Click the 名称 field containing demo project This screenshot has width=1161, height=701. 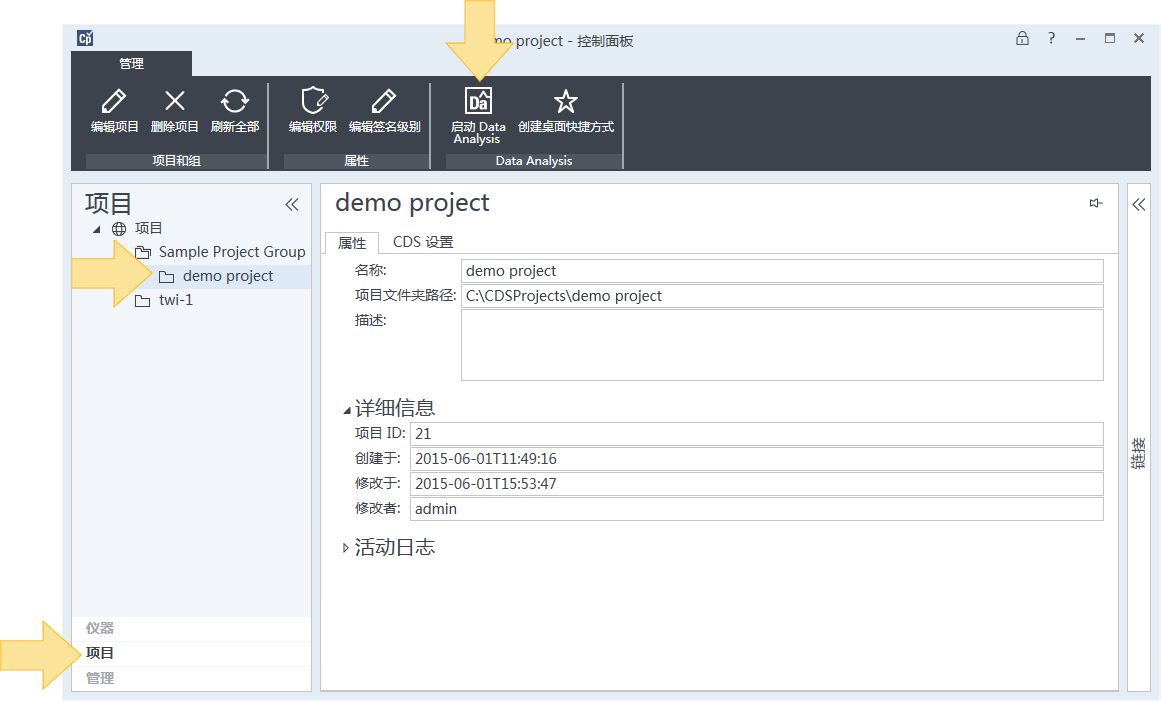click(x=782, y=271)
